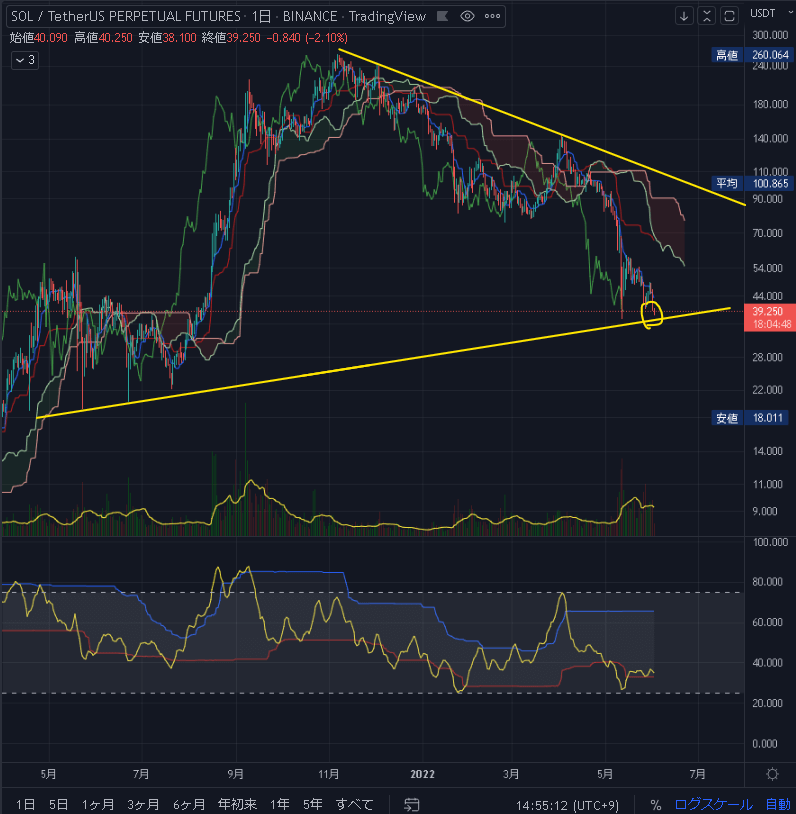Image resolution: width=796 pixels, height=814 pixels.
Task: Open the USDT currency dropdown
Action: [770, 13]
